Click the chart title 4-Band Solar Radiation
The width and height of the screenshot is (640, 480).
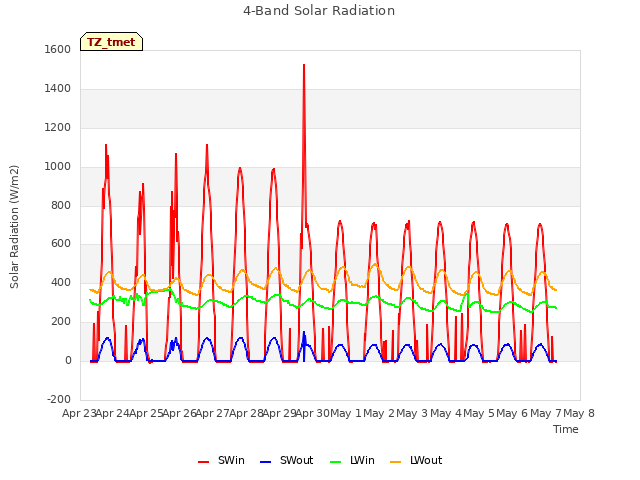click(x=319, y=11)
